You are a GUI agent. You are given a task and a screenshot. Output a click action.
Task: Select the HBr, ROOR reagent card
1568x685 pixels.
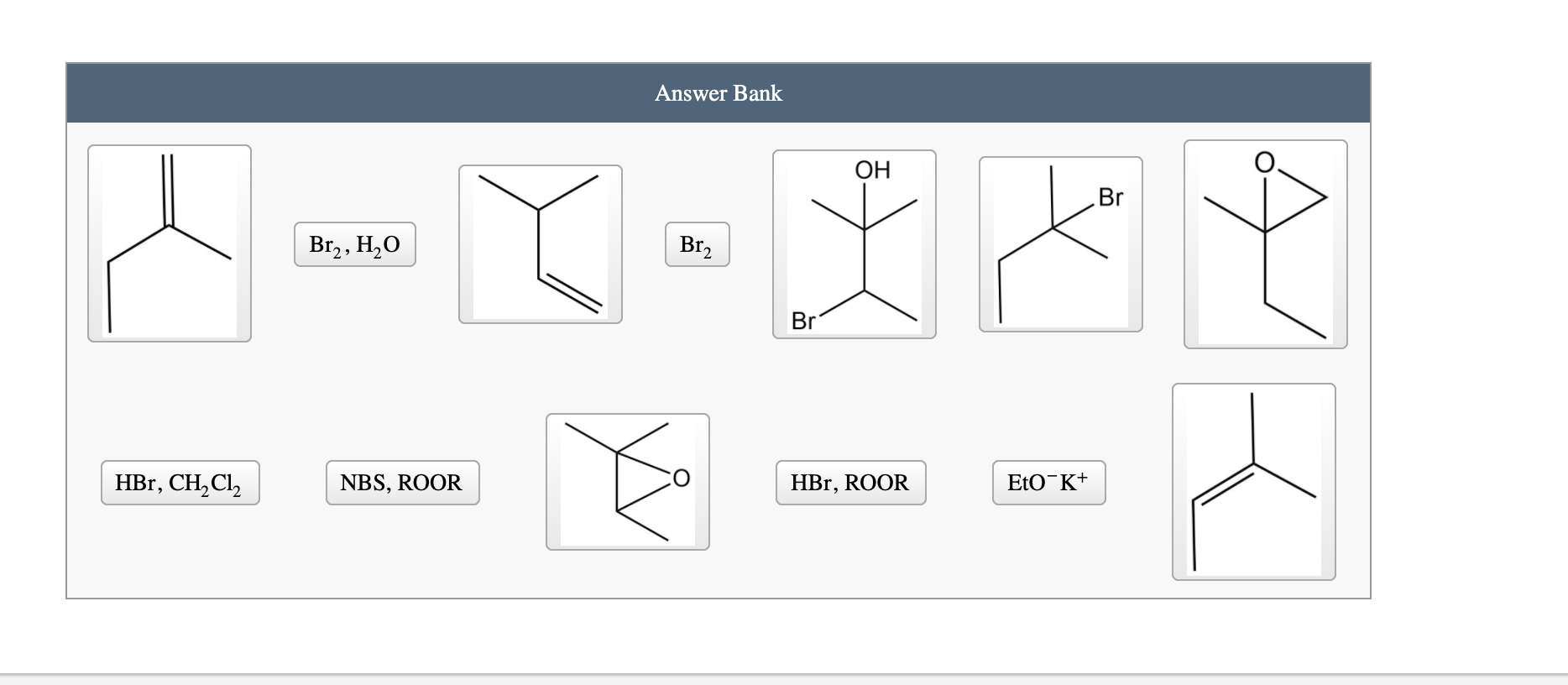pos(849,483)
